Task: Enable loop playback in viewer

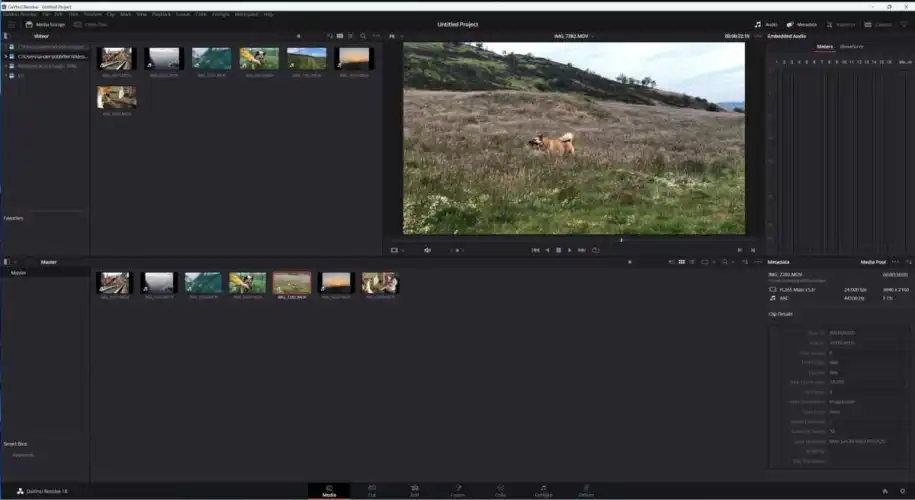Action: (595, 250)
